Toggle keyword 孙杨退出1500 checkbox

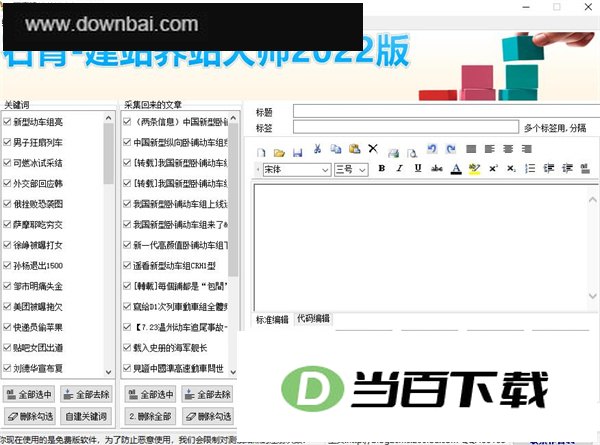(x=7, y=266)
